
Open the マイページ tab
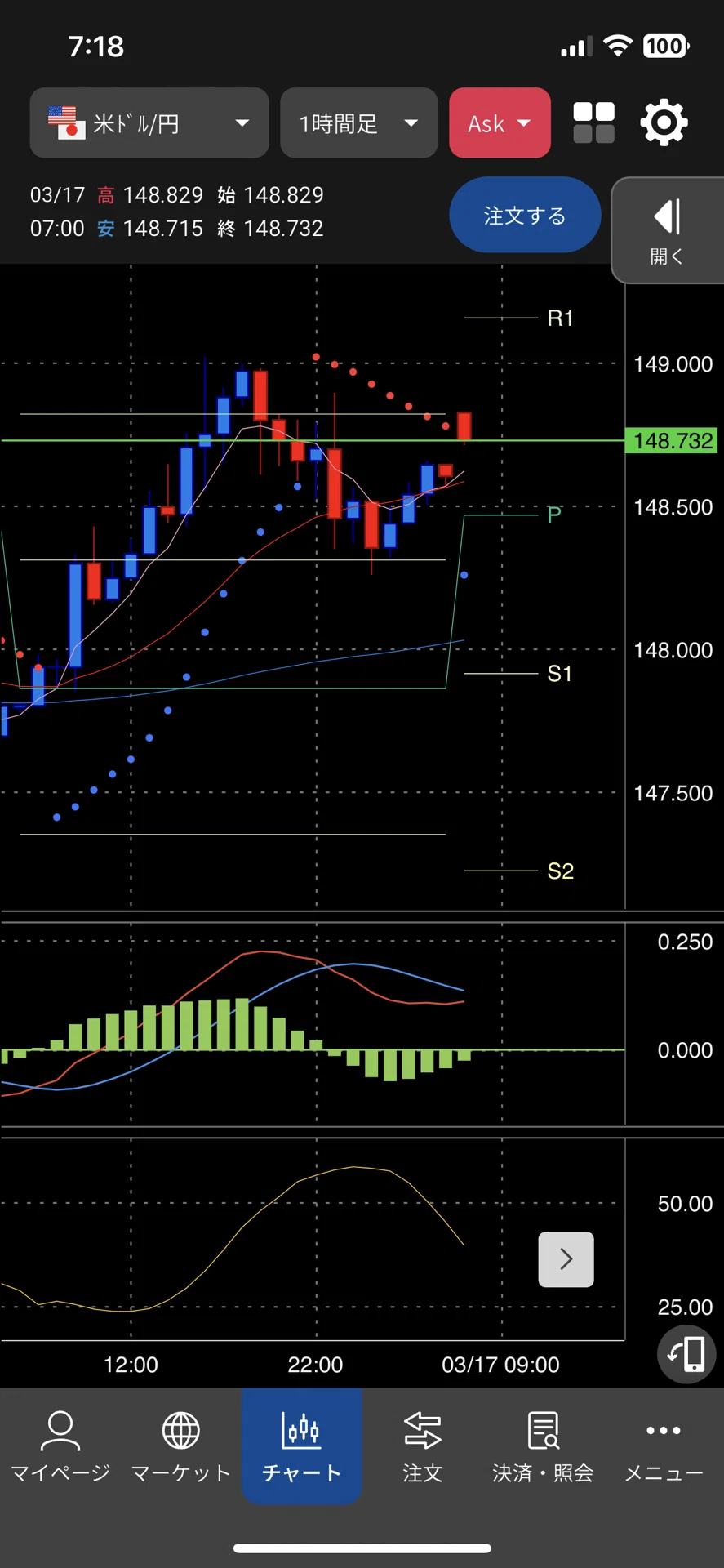point(60,1446)
